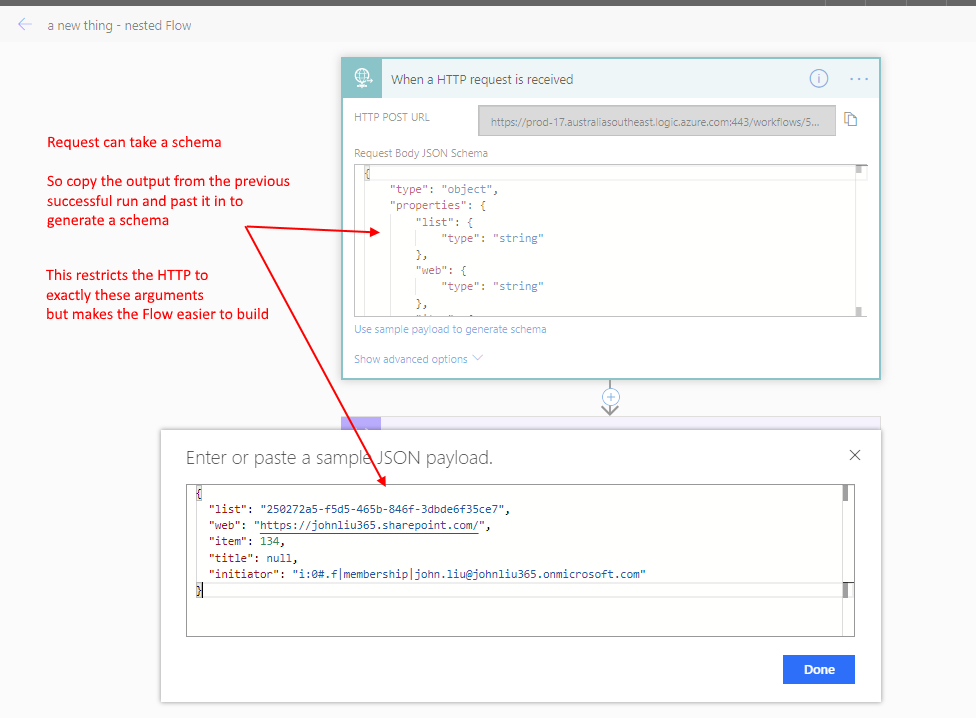Close the sample JSON payload dialog

tap(855, 455)
